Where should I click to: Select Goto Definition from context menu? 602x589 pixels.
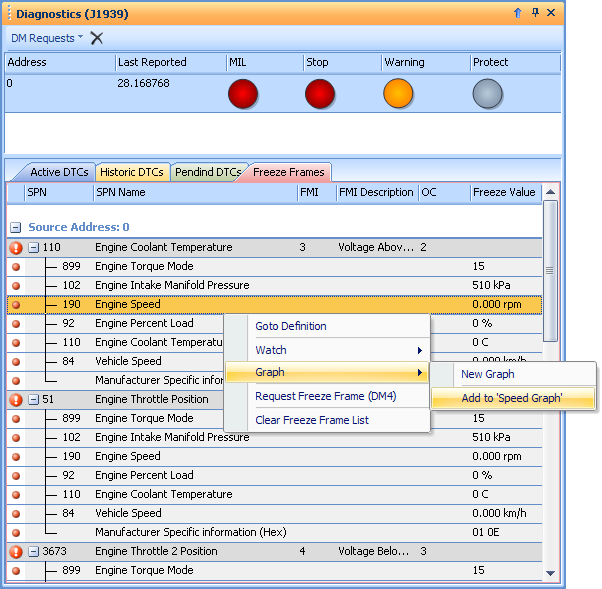click(x=290, y=326)
